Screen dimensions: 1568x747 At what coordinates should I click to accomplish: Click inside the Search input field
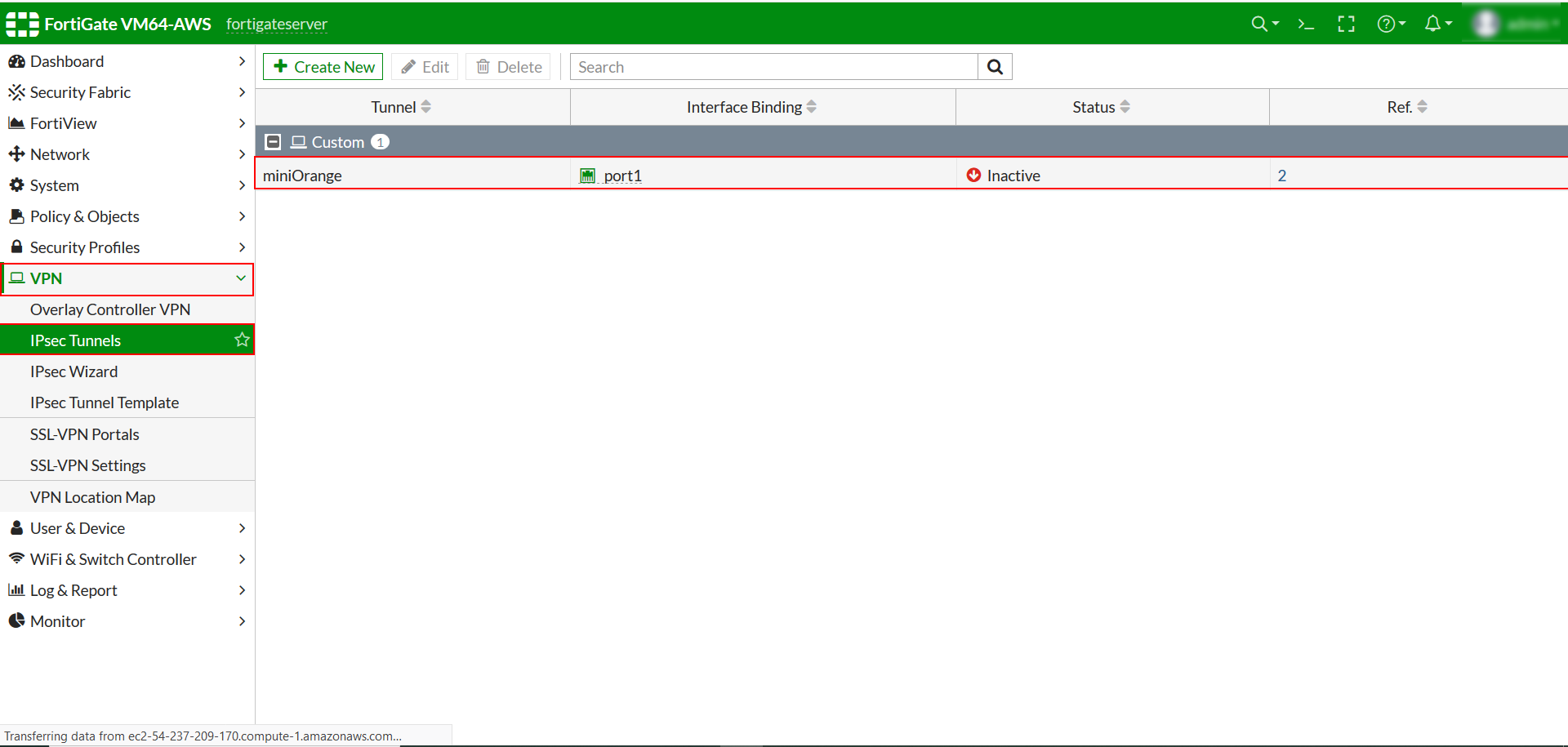click(x=773, y=66)
